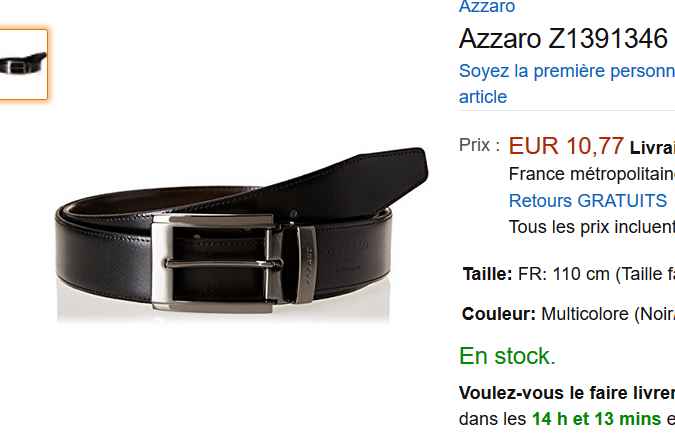Open the Azzaro brand link

pos(487,6)
